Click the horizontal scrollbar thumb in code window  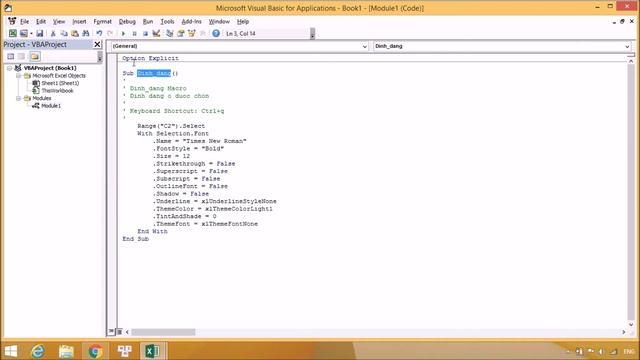(163, 332)
